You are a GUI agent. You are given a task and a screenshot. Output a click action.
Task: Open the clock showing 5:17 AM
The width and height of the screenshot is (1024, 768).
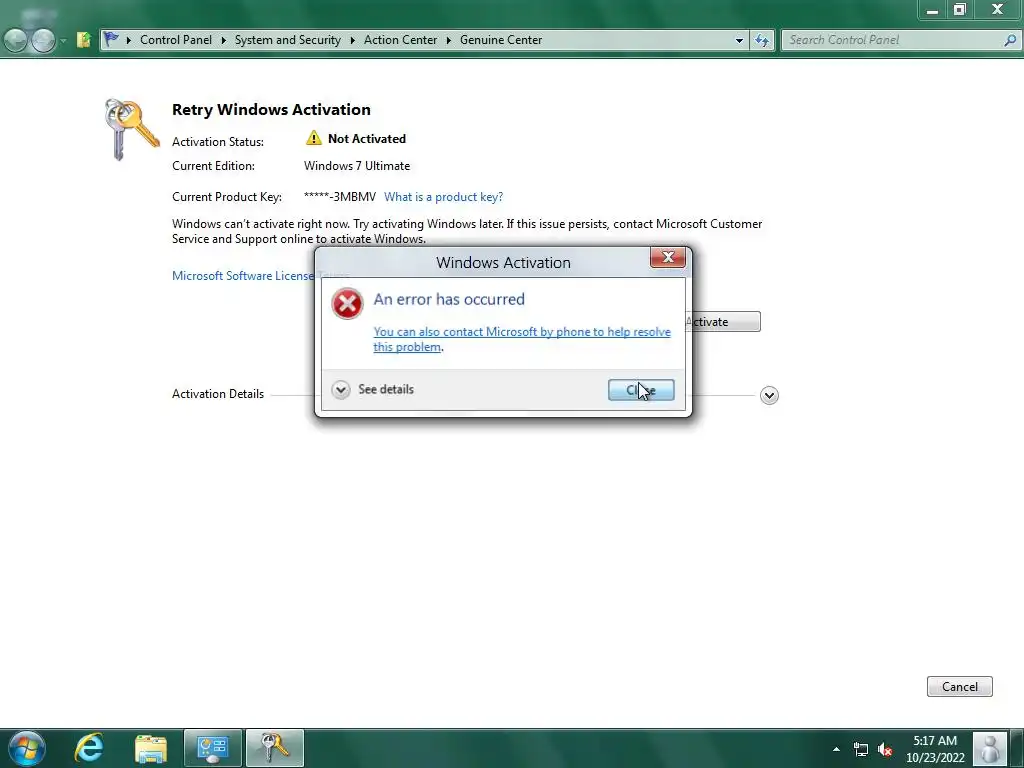[935, 749]
